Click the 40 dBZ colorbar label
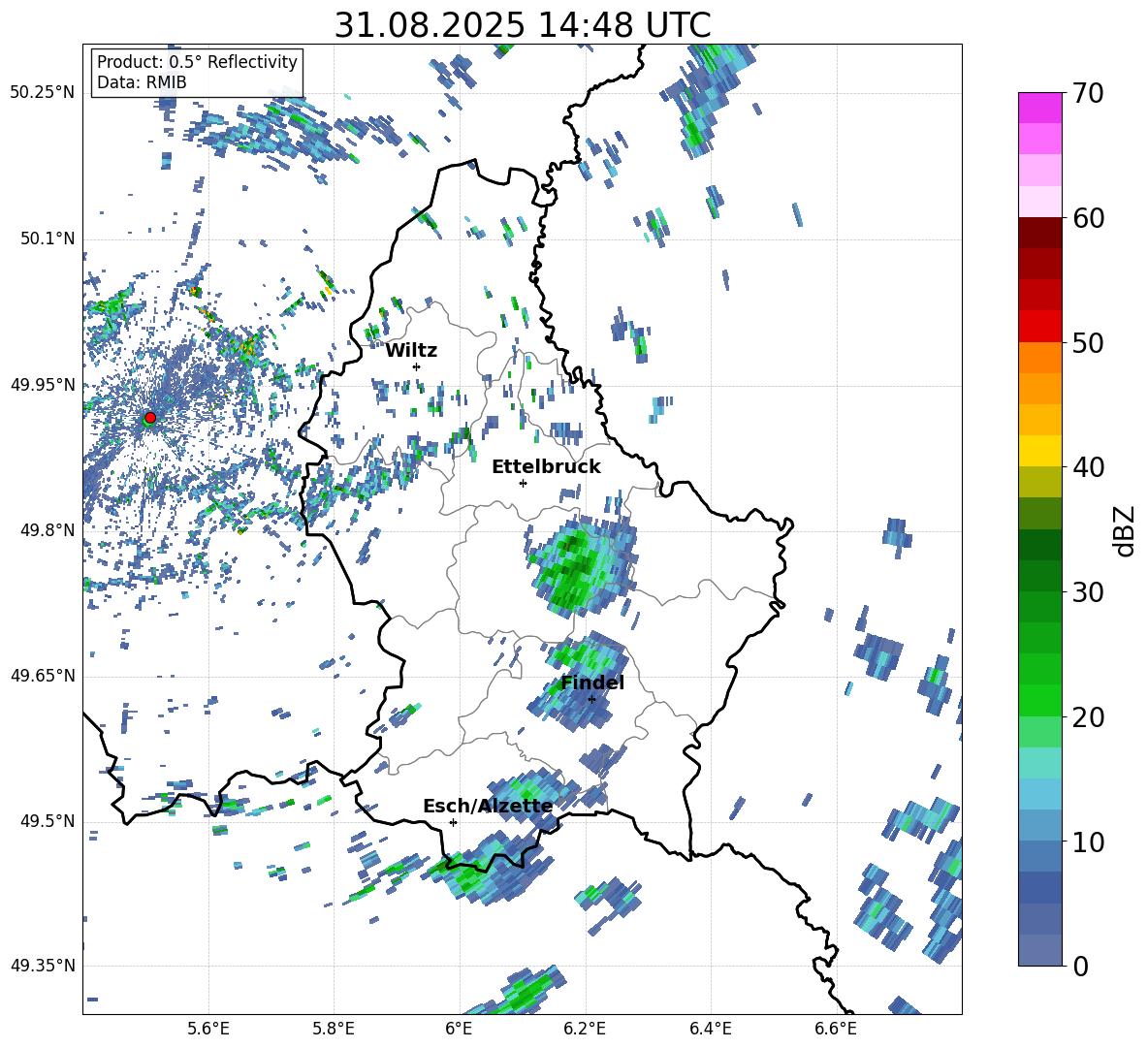 coord(1089,467)
